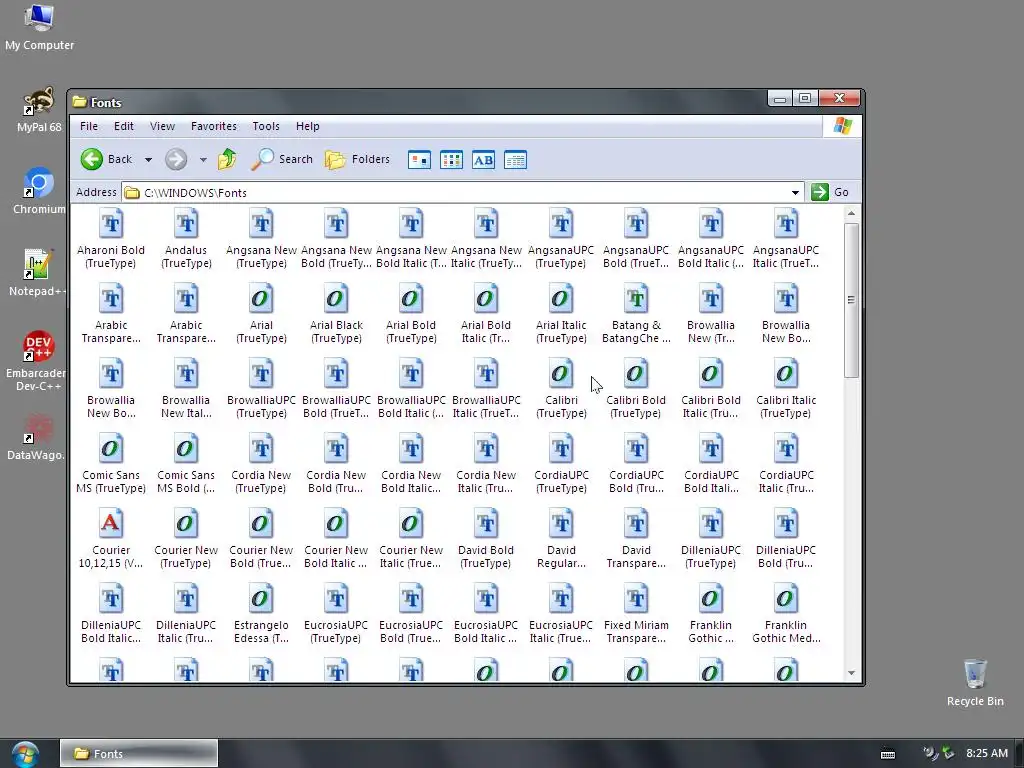Click the scrollbar down arrow
Screen dimensions: 1024x768
(x=851, y=673)
